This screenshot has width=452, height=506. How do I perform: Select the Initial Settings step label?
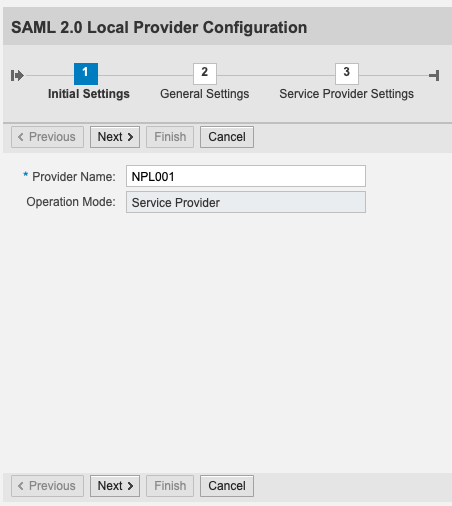tap(89, 94)
